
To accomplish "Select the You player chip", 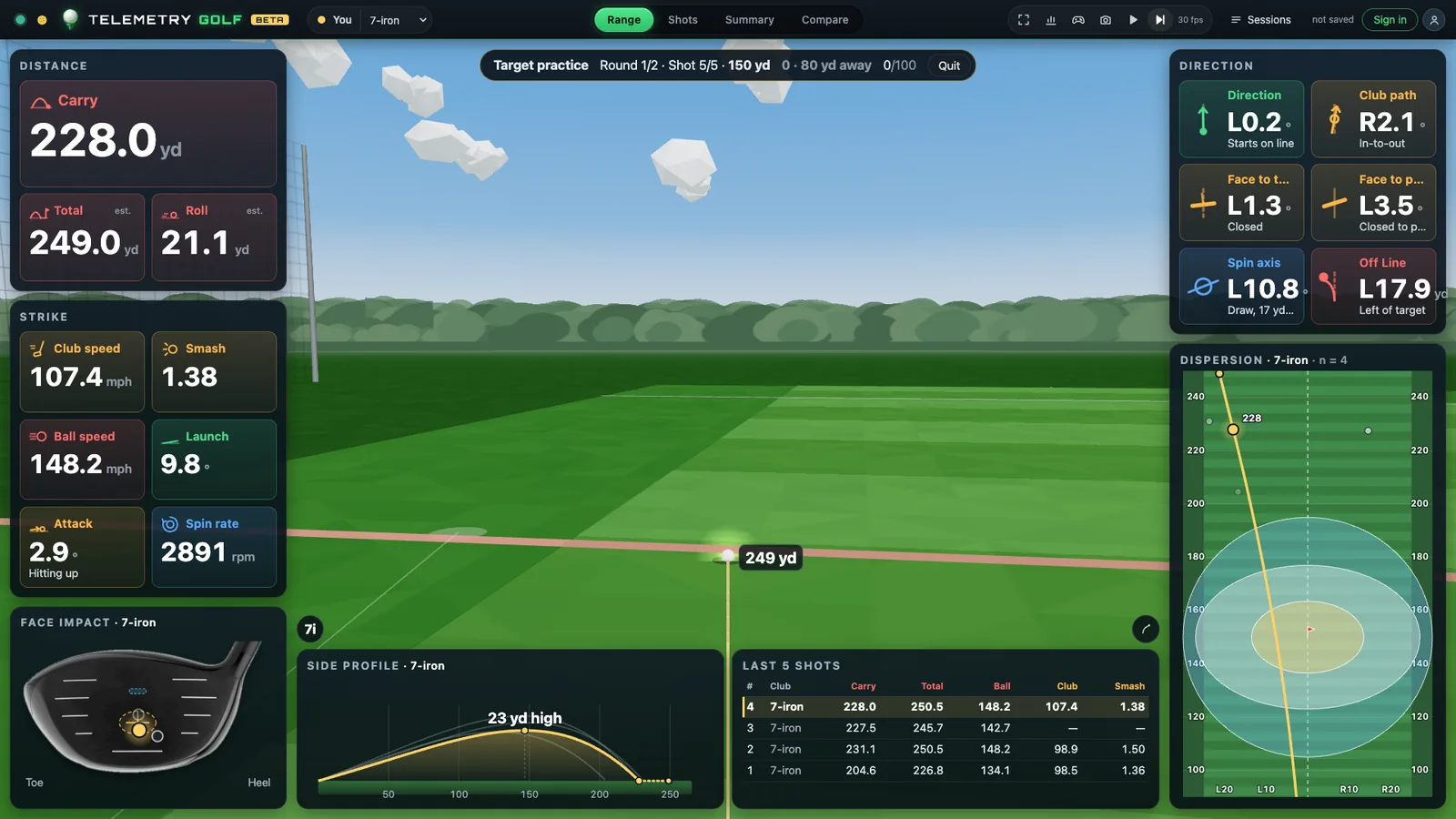I will point(334,20).
